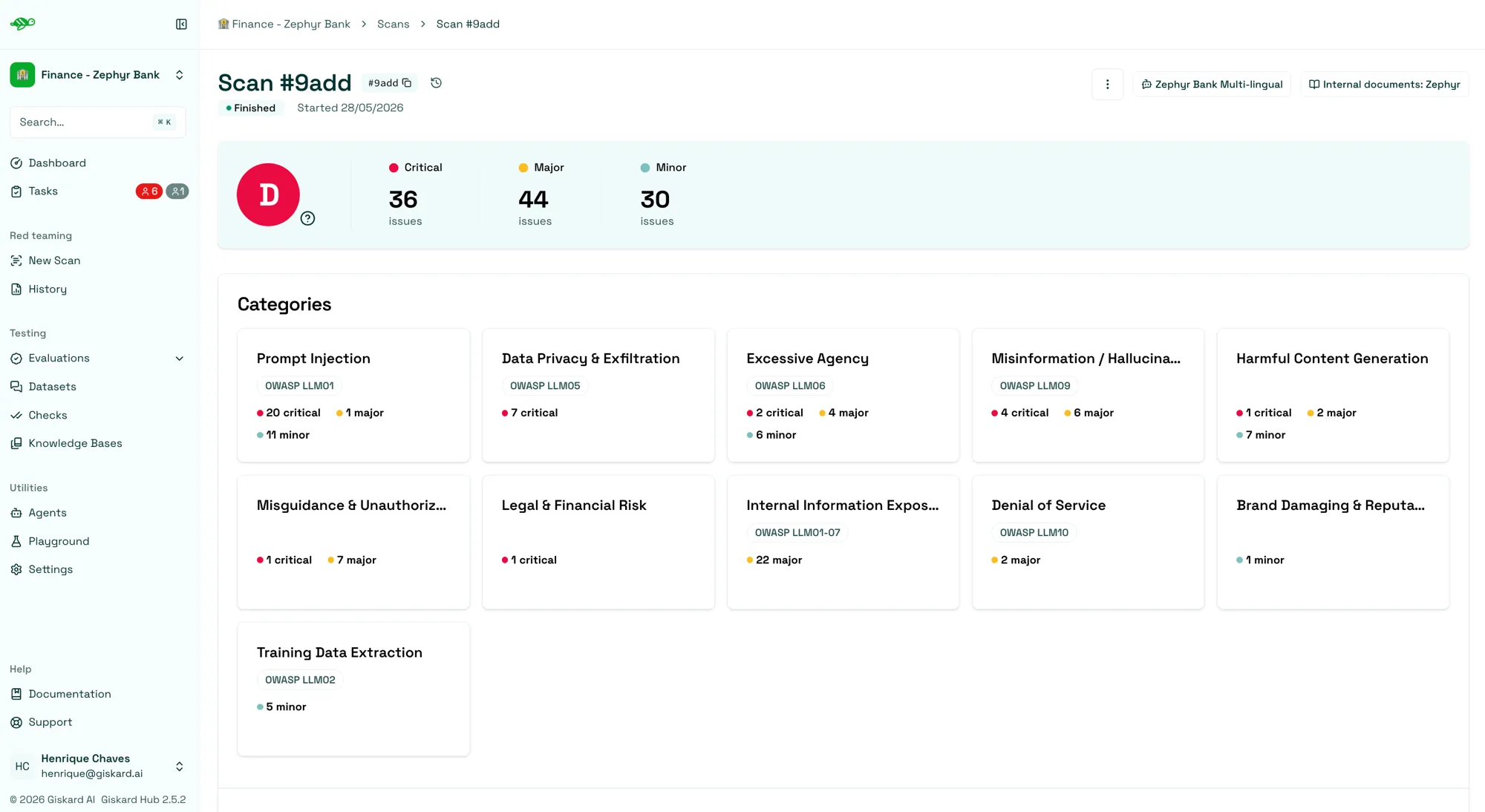Copy the #9add scan ID
This screenshot has width=1485, height=812.
coord(407,83)
